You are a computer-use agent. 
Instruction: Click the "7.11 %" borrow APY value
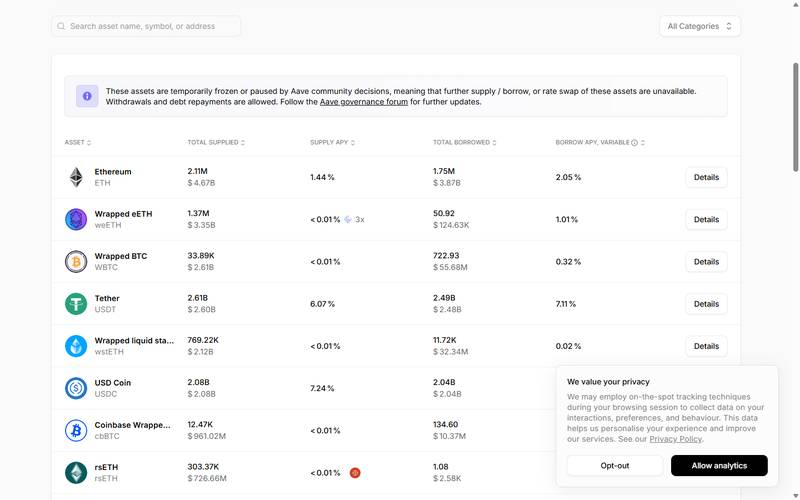[566, 304]
